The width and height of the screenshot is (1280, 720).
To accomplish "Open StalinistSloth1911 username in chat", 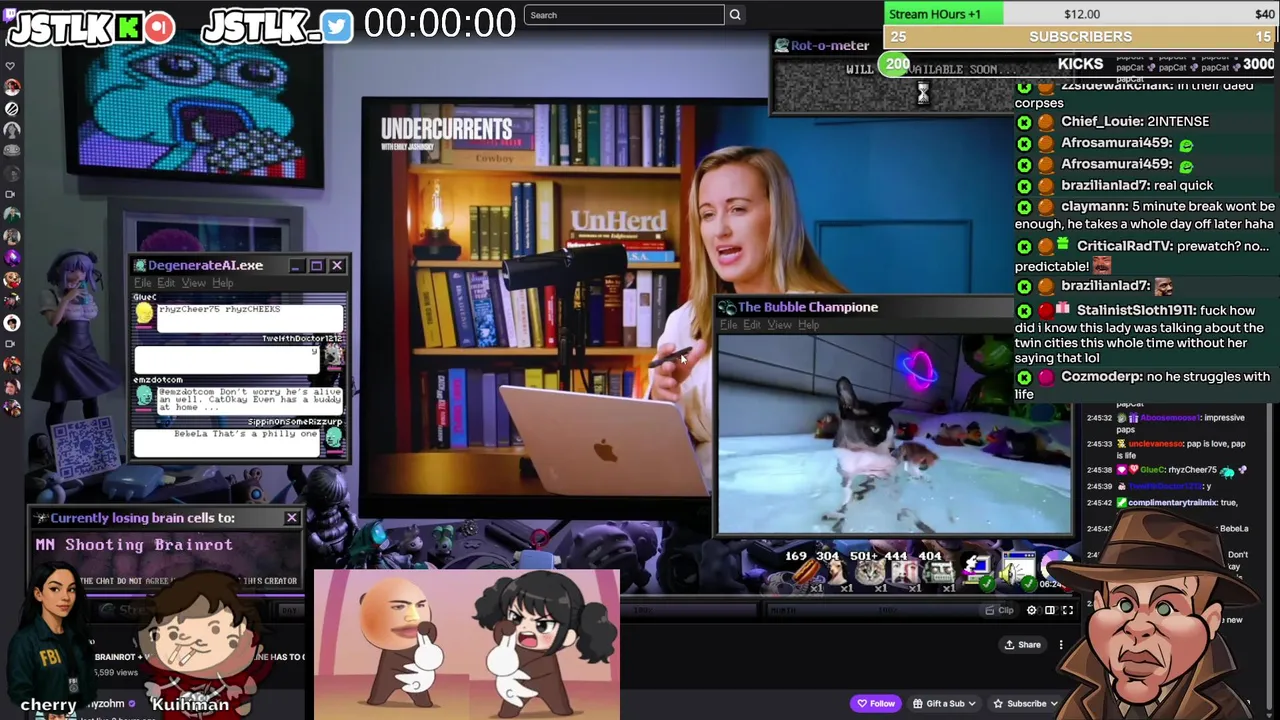I will (x=1136, y=311).
